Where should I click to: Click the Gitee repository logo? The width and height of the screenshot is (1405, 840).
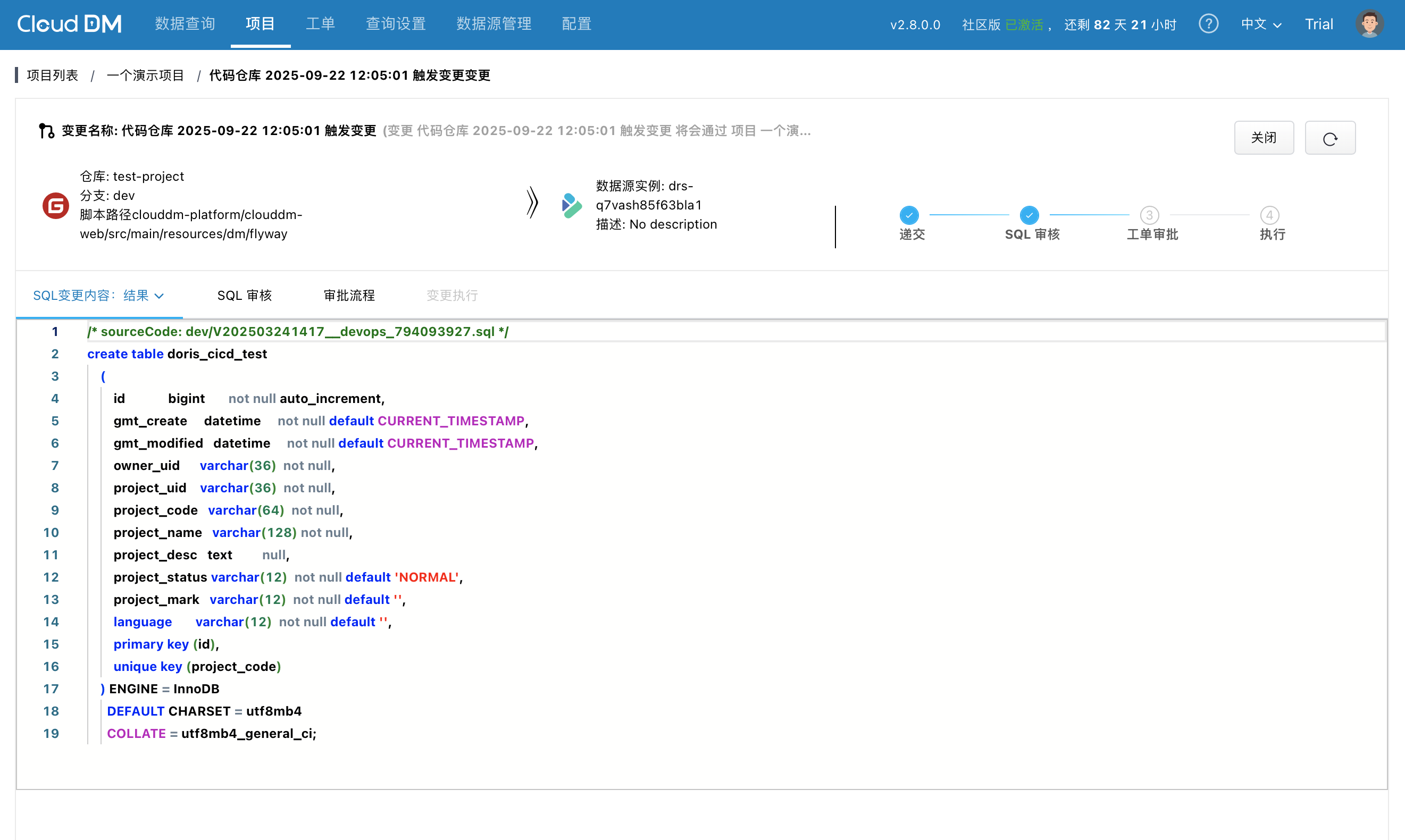click(x=55, y=205)
